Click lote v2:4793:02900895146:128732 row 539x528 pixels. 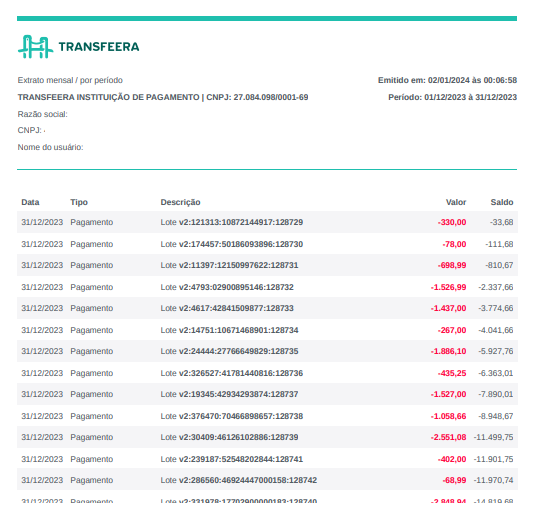[267, 287]
